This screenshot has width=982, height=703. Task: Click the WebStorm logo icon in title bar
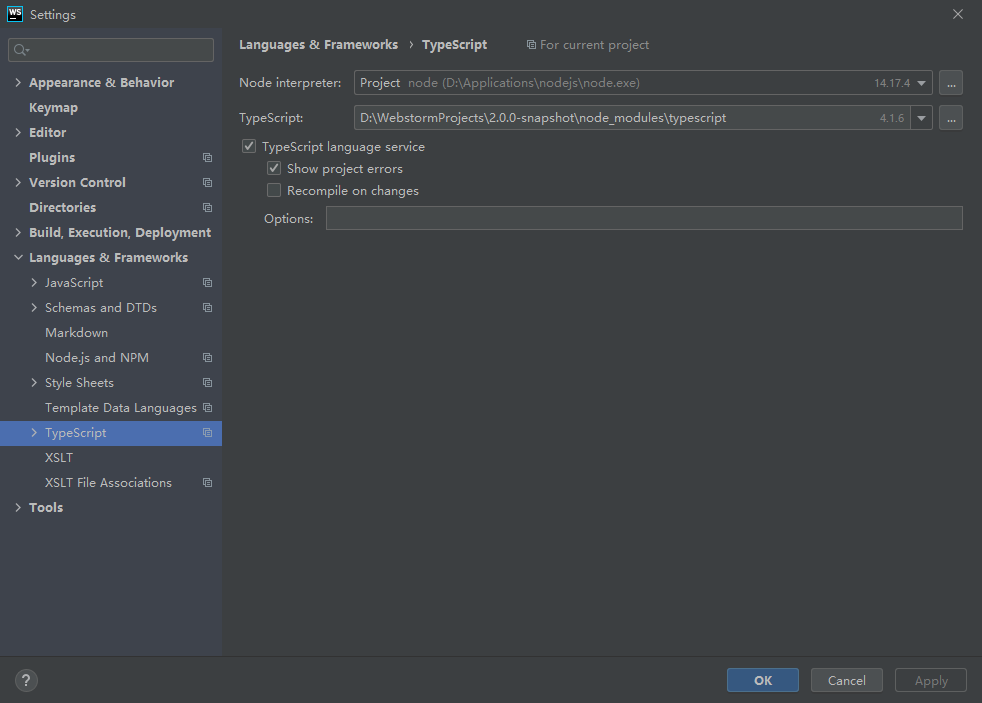14,14
